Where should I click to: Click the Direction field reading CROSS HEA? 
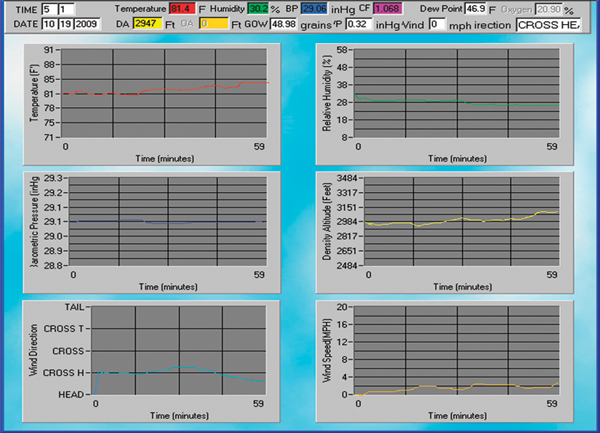548,25
